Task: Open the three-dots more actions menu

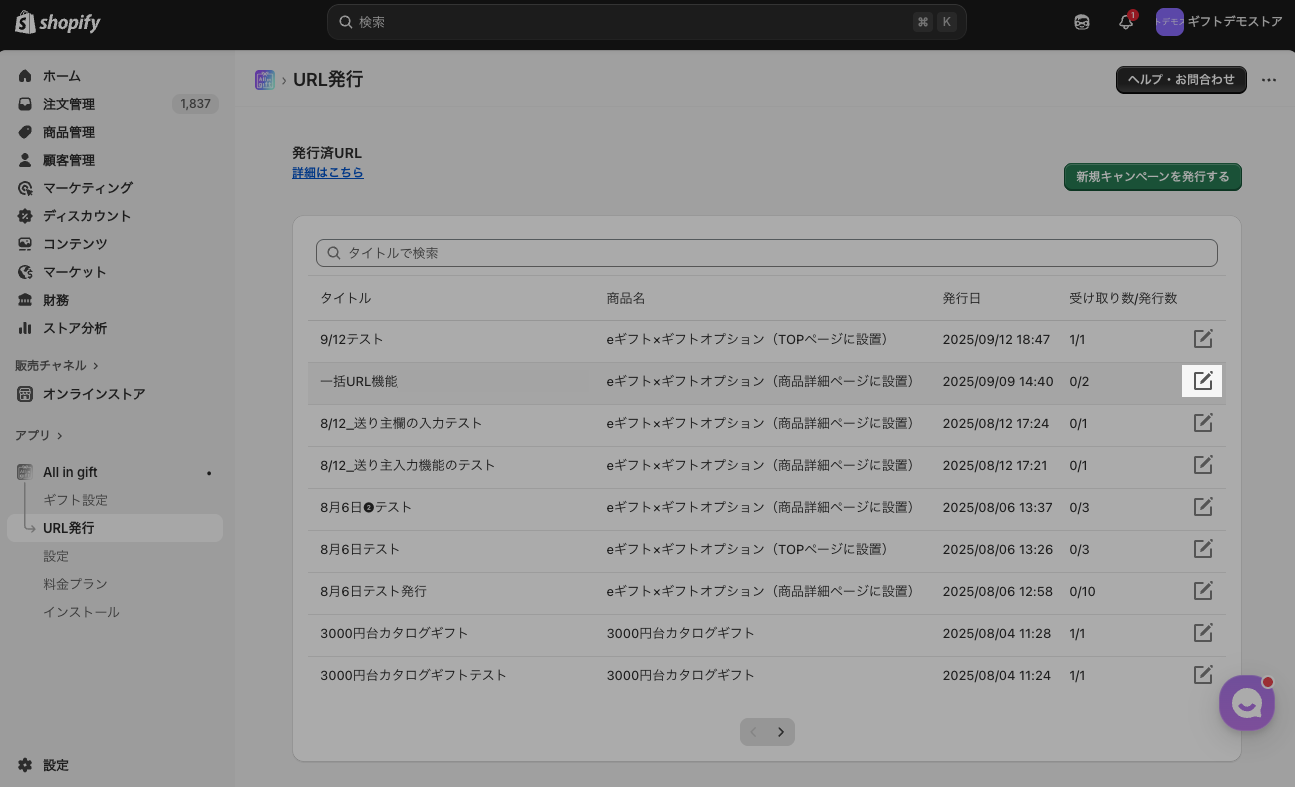Action: tap(1269, 80)
